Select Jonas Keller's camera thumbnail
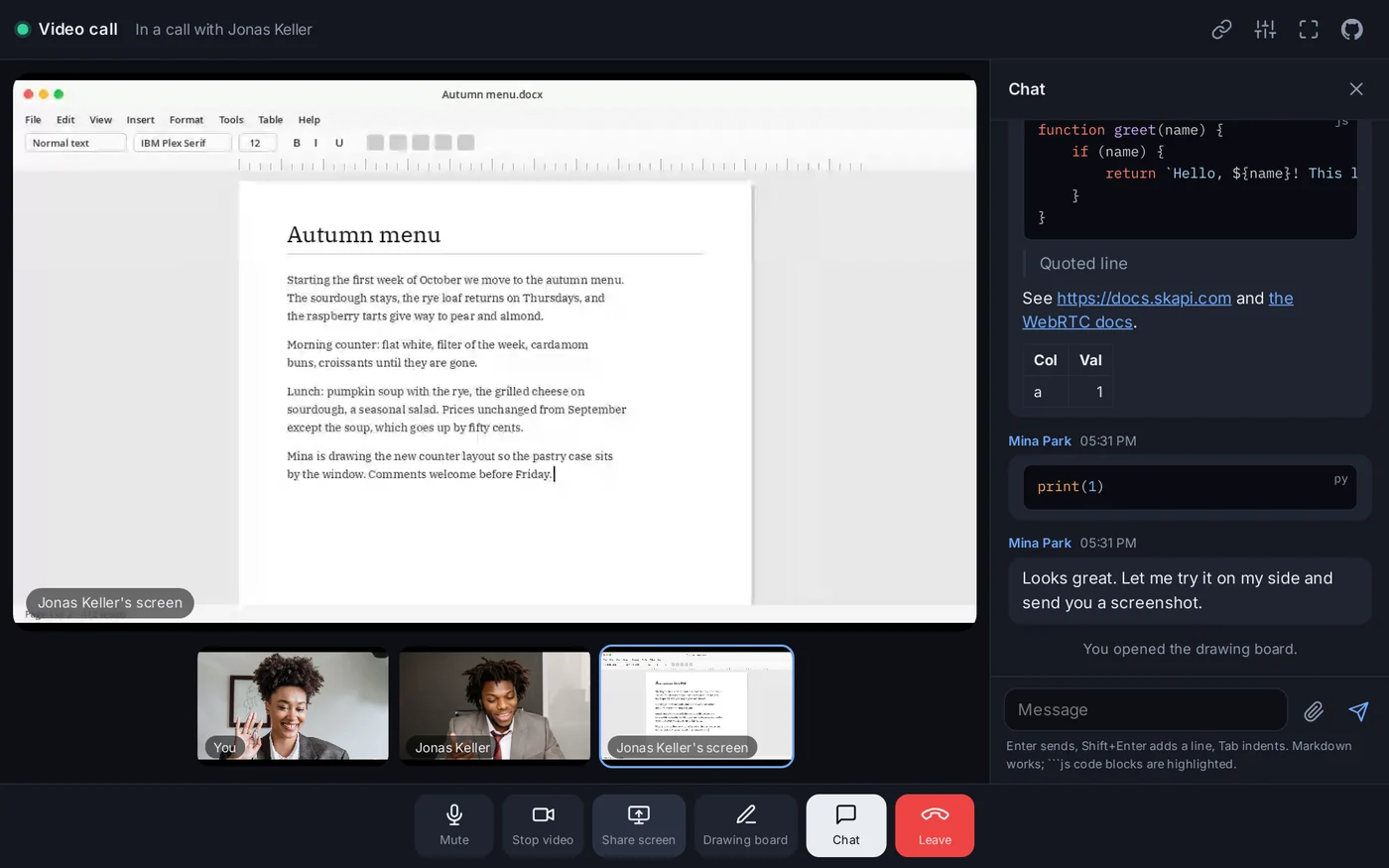The width and height of the screenshot is (1389, 868). point(495,705)
